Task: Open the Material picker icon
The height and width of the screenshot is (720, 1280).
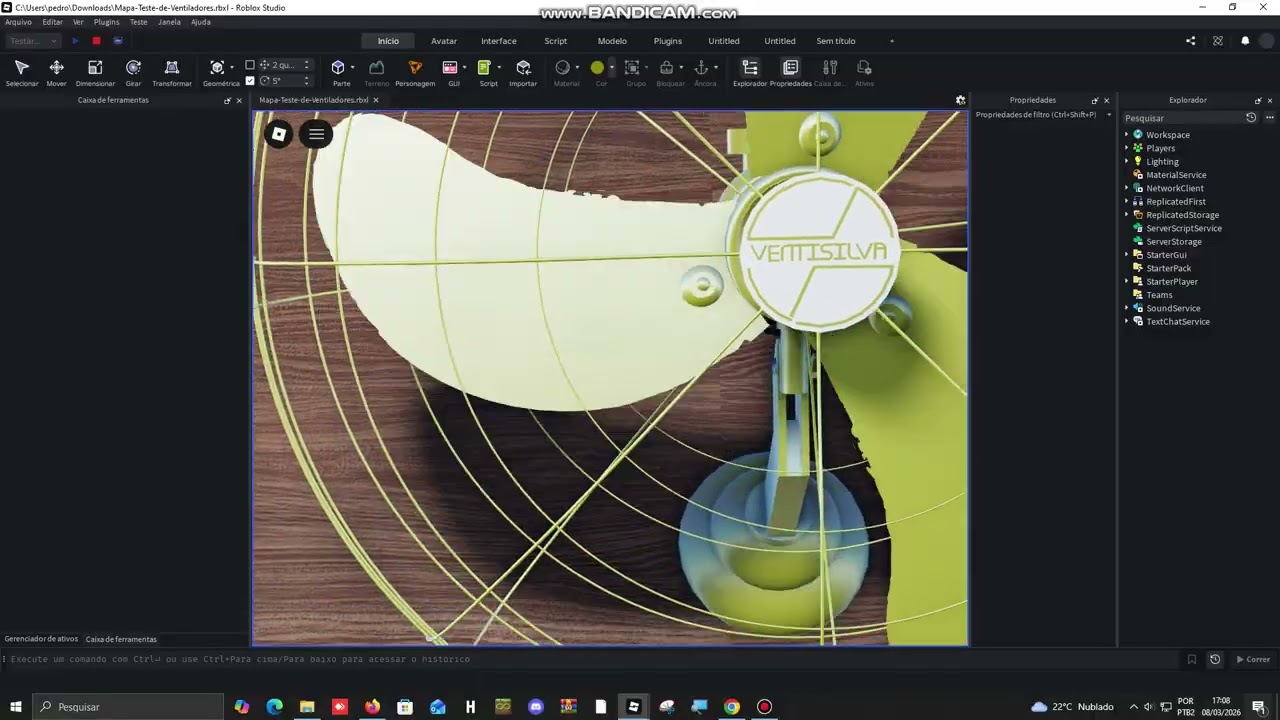Action: 563,68
